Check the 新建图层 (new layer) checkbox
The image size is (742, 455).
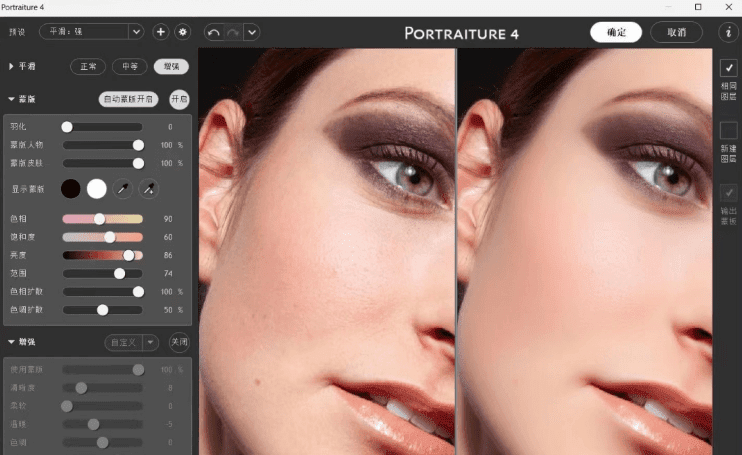pyautogui.click(x=728, y=130)
